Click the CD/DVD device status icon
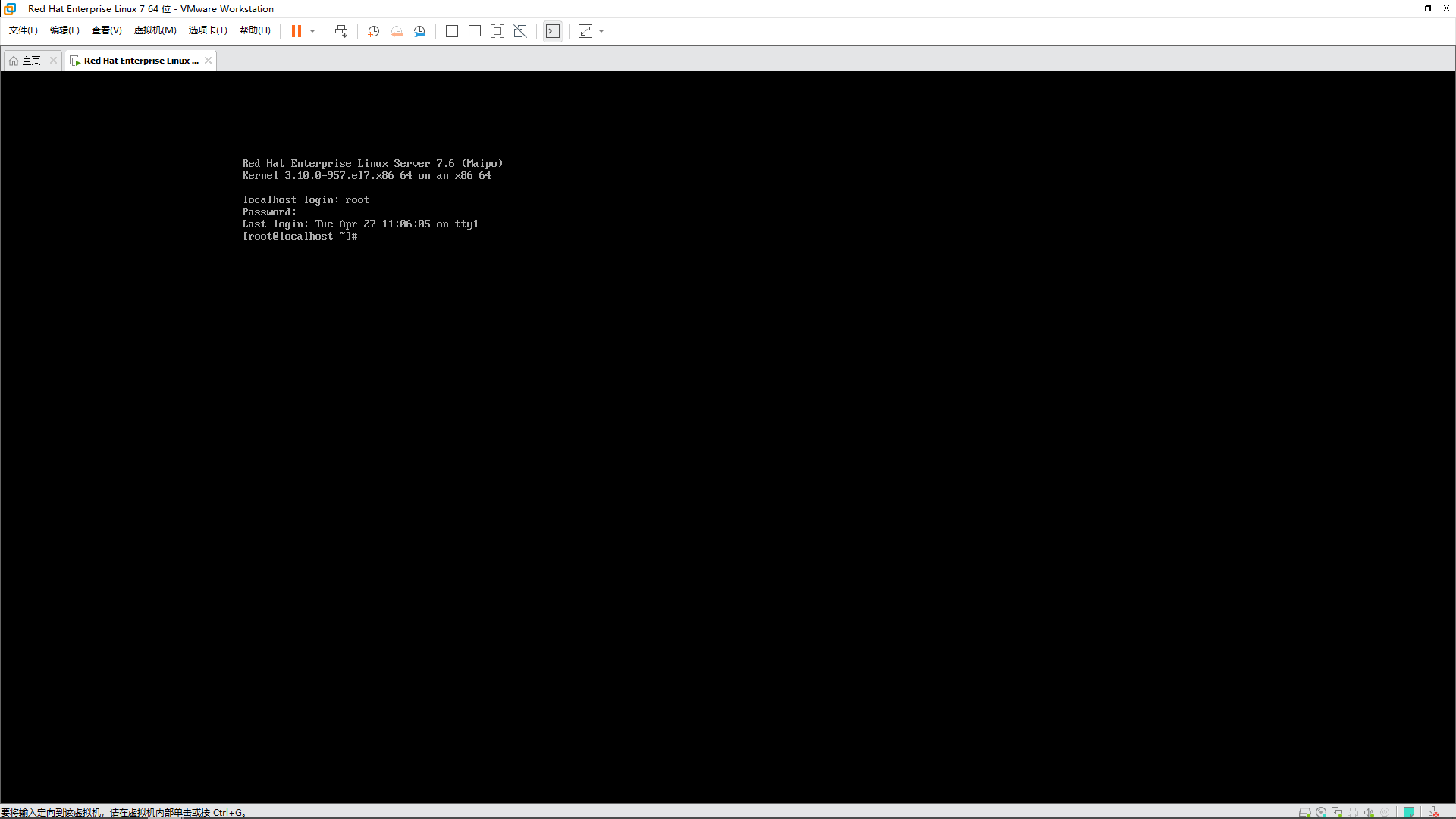Image resolution: width=1456 pixels, height=819 pixels. 1321,812
